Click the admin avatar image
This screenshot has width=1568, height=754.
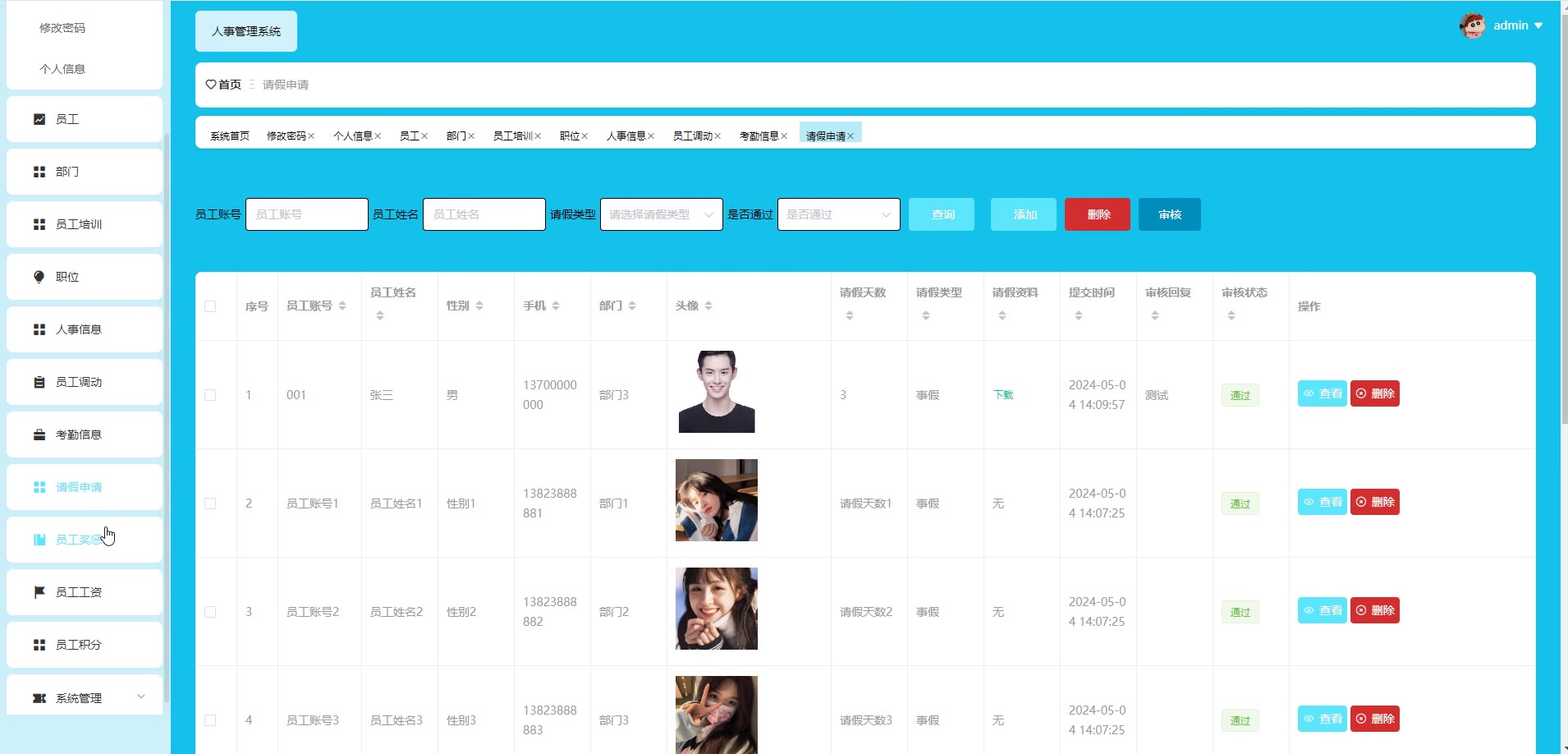(x=1472, y=25)
